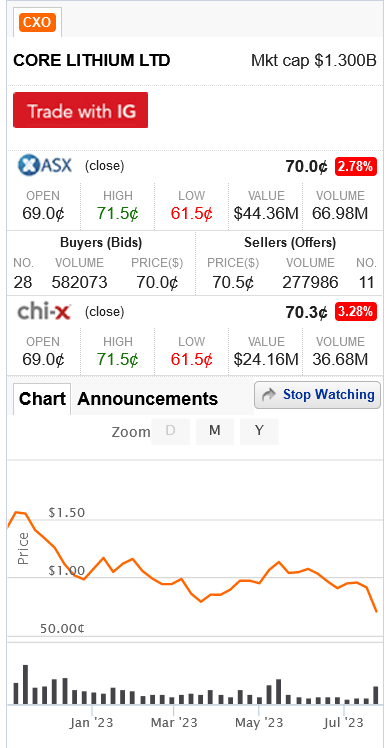Click the CORE LITHIUM LTD company name
The height and width of the screenshot is (748, 389).
pos(92,61)
